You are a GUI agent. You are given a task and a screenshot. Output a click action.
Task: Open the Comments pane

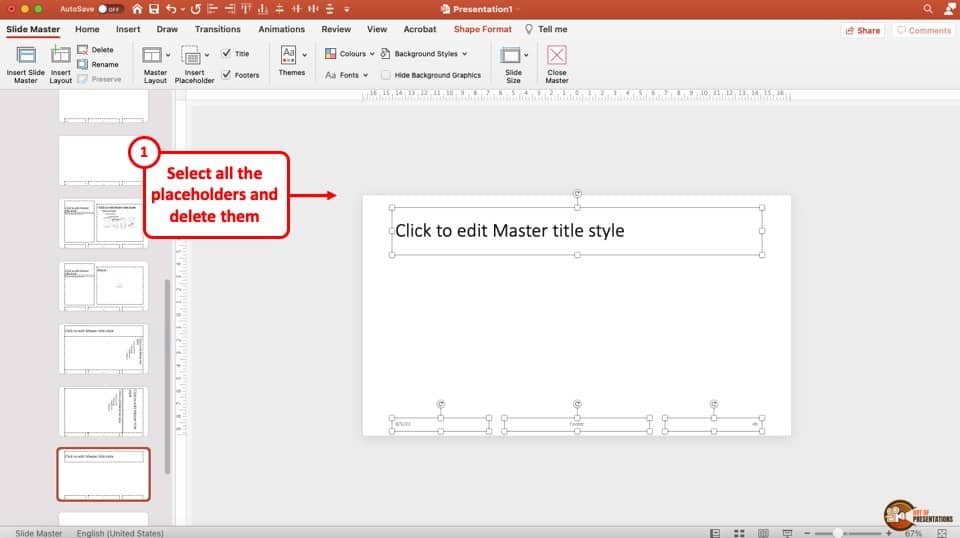(x=924, y=30)
